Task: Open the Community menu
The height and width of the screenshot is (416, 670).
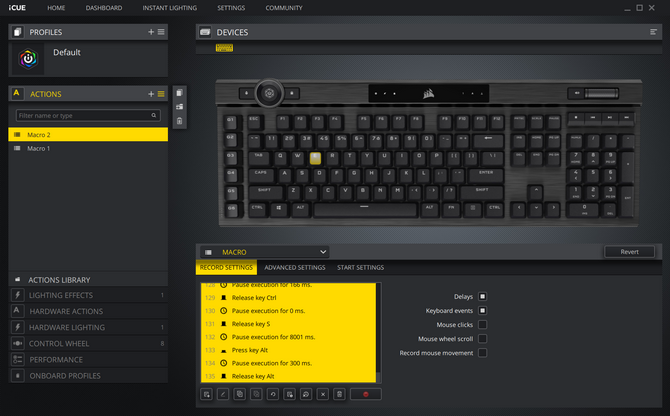Action: tap(284, 8)
